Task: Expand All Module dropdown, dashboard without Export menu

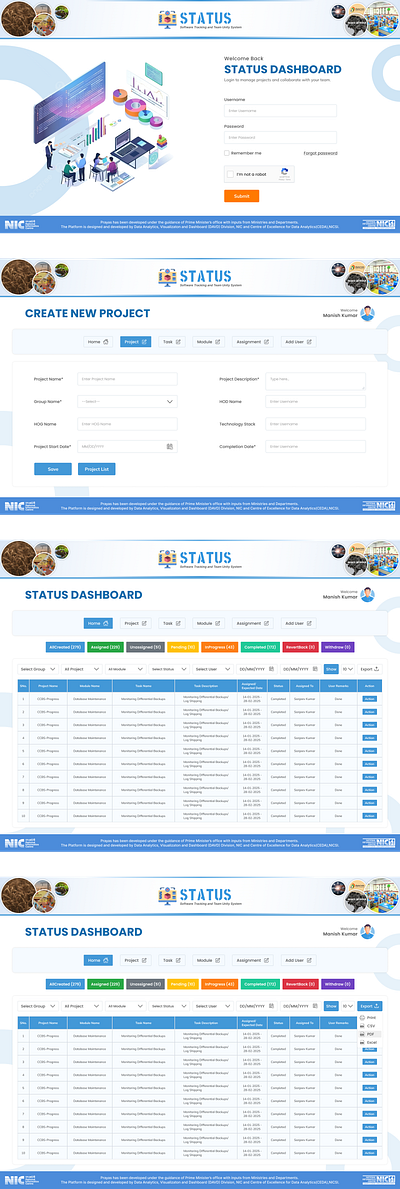Action: 124,669
